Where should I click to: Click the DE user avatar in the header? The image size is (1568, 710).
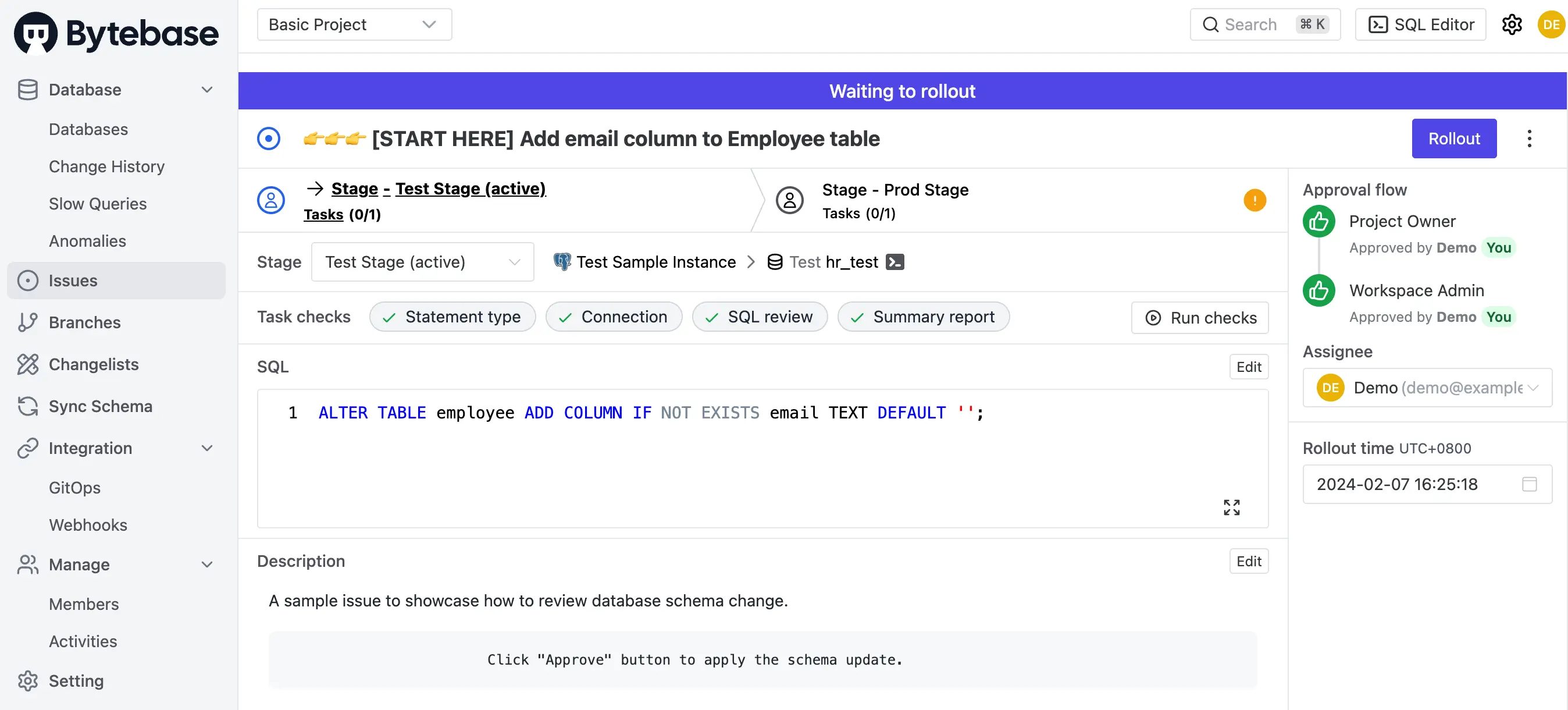coord(1551,24)
